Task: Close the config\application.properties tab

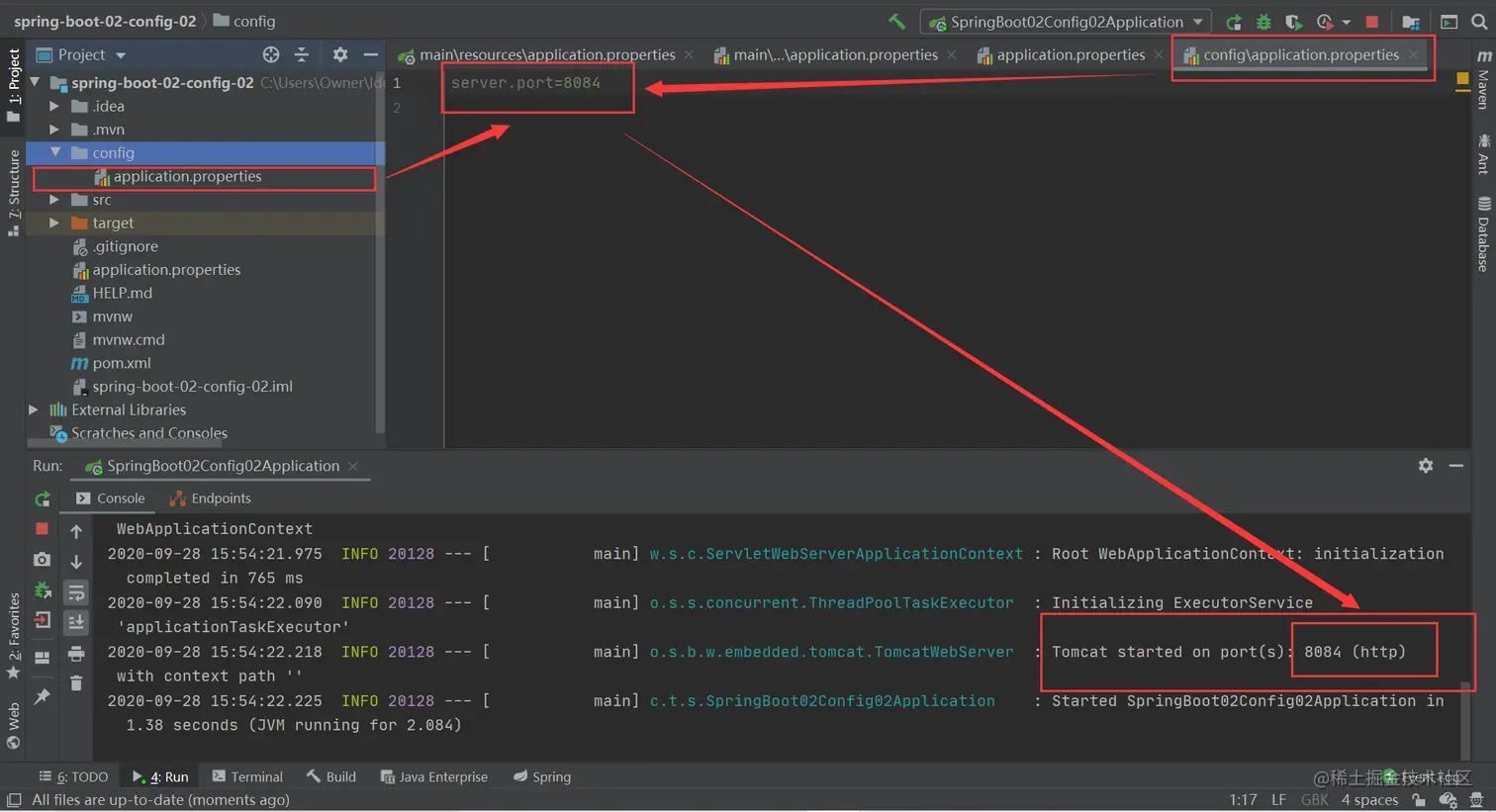Action: coord(1413,54)
